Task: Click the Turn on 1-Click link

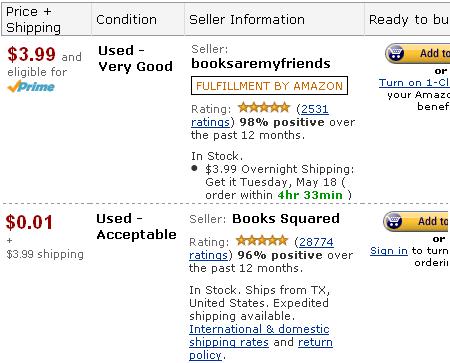Action: click(x=414, y=83)
